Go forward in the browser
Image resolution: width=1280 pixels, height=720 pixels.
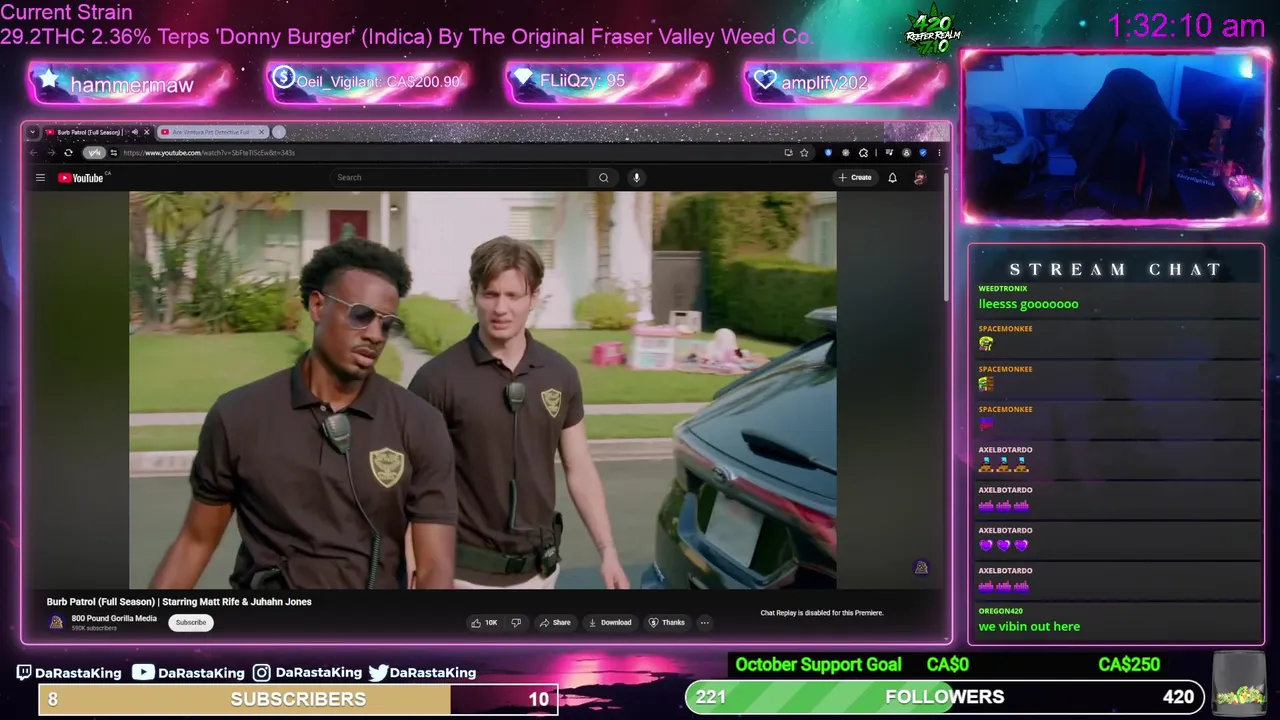click(50, 153)
